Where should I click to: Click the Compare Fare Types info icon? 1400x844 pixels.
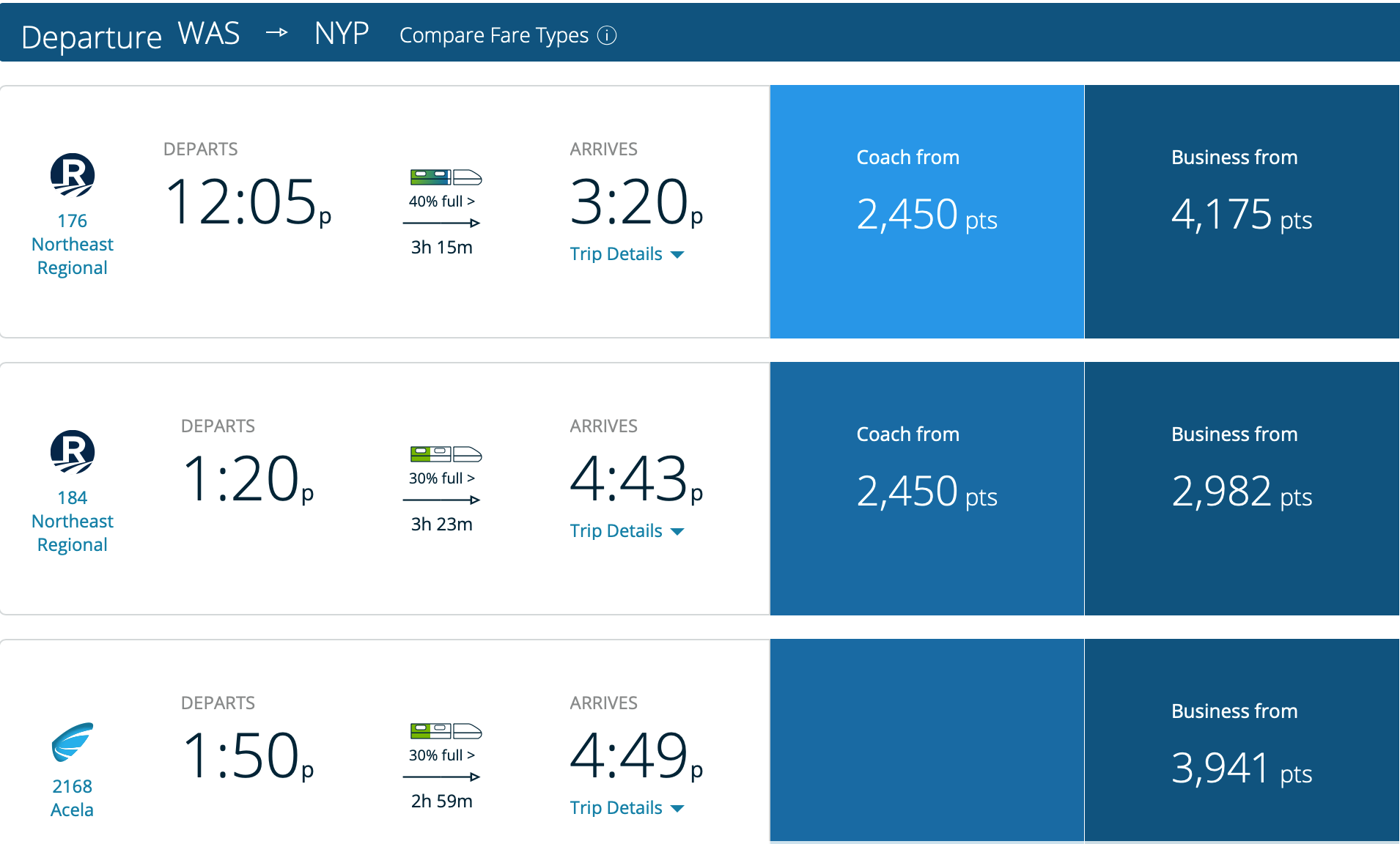(607, 35)
